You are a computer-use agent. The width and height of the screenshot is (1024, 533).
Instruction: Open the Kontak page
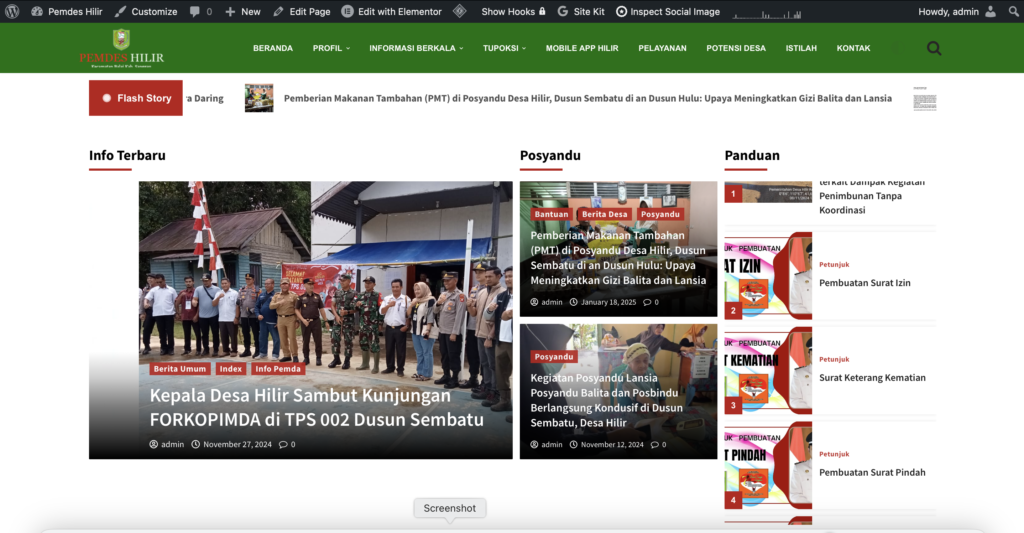(x=854, y=48)
